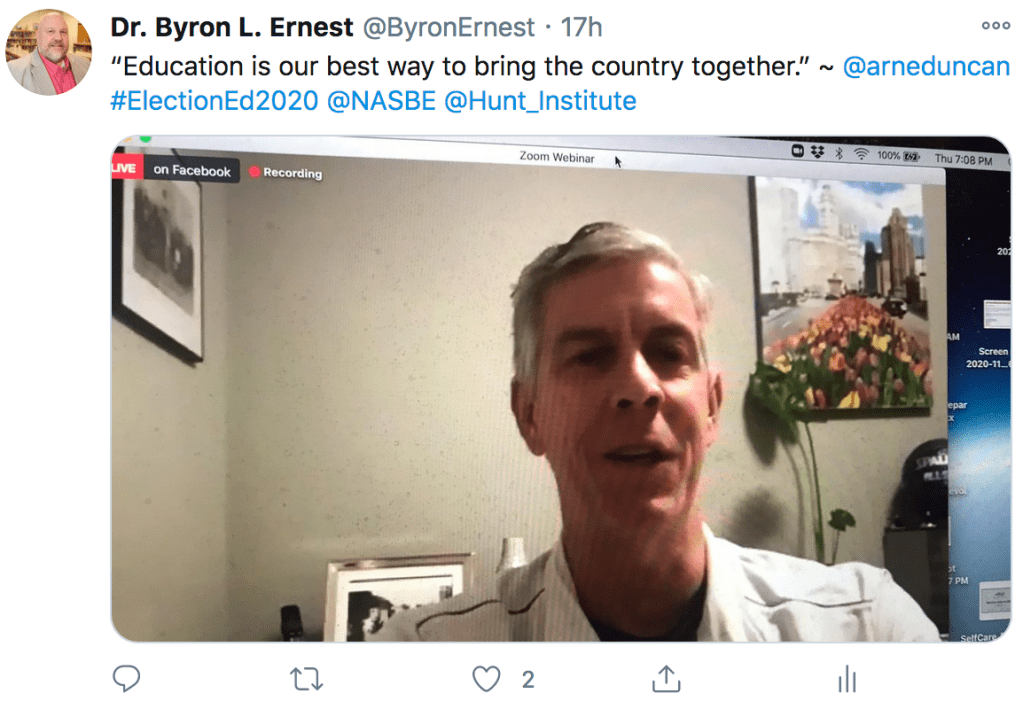Click the Dropbox icon in menu bar
The width and height of the screenshot is (1023, 709).
pyautogui.click(x=817, y=151)
